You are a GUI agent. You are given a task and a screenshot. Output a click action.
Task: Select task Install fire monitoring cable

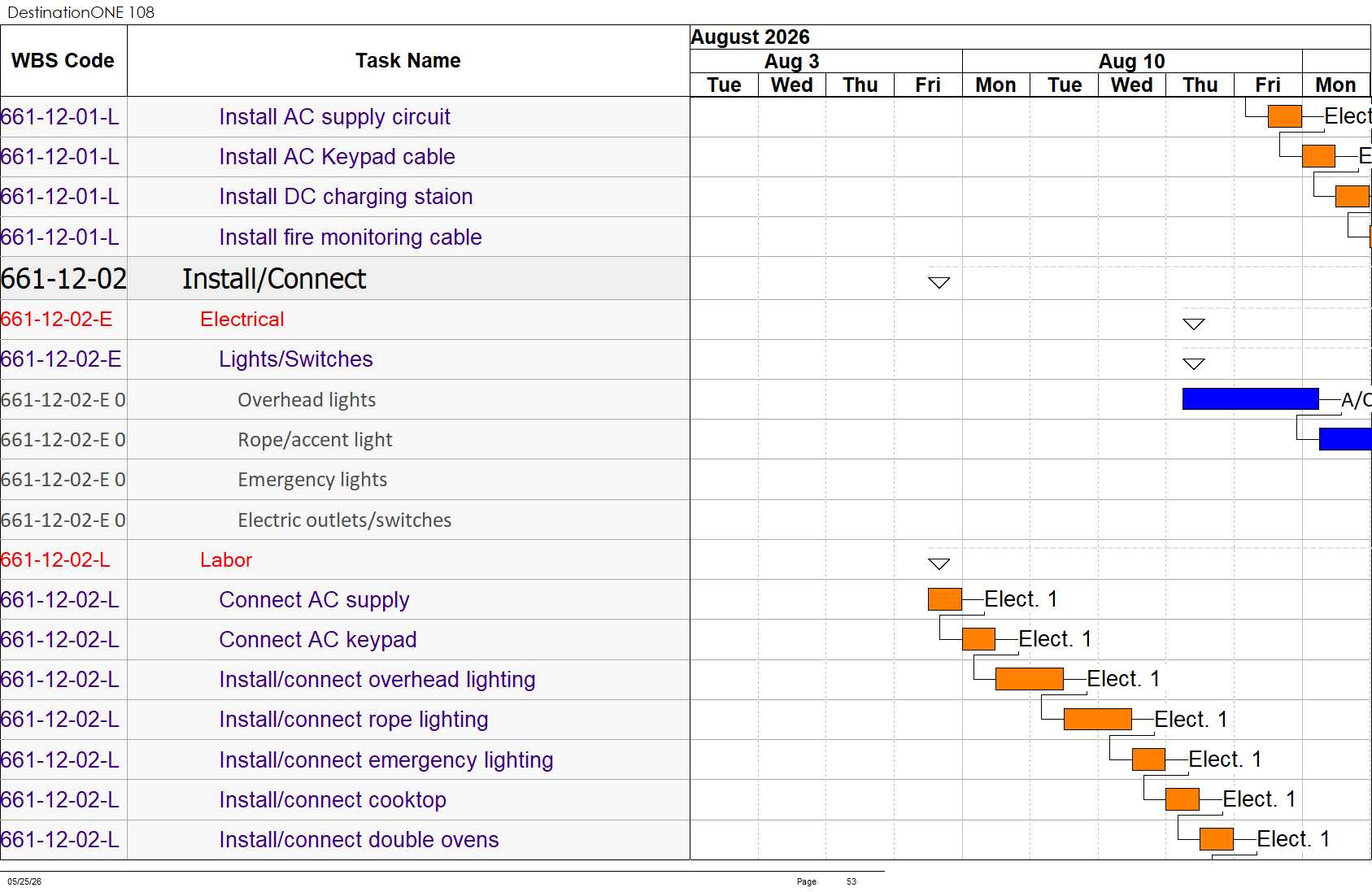tap(350, 237)
